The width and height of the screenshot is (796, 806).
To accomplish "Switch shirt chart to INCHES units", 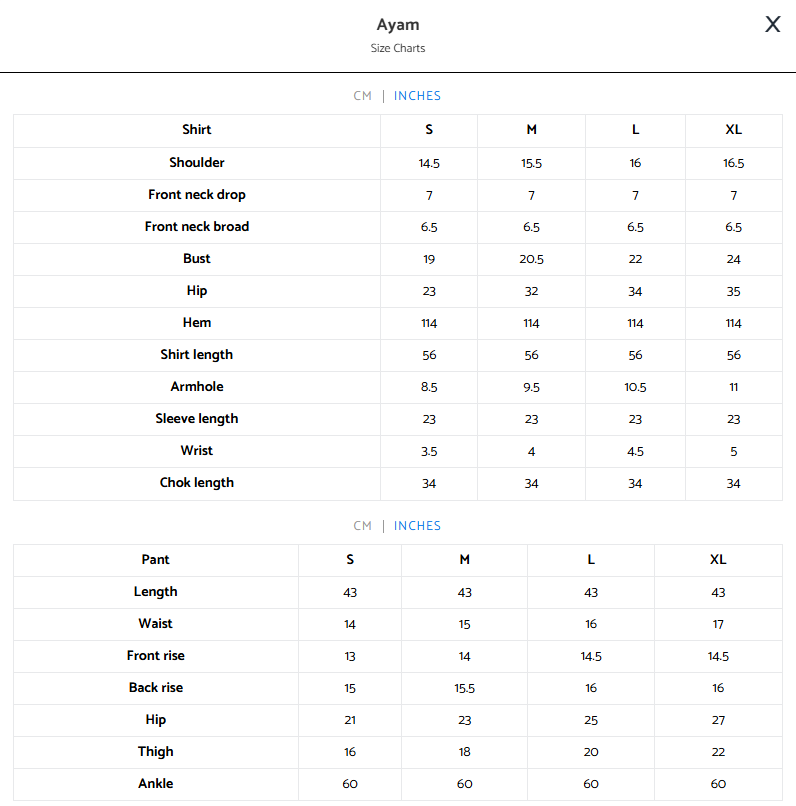I will coord(417,96).
